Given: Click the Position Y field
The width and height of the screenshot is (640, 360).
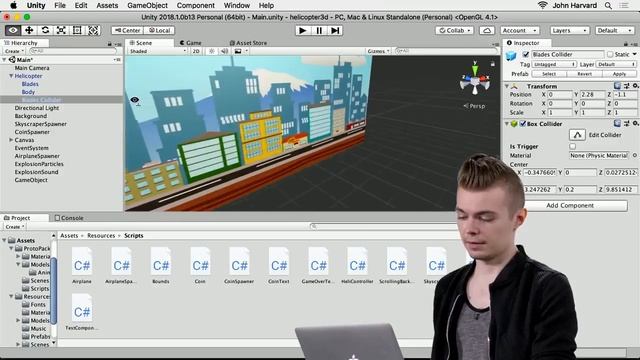Looking at the screenshot, I should tap(593, 94).
